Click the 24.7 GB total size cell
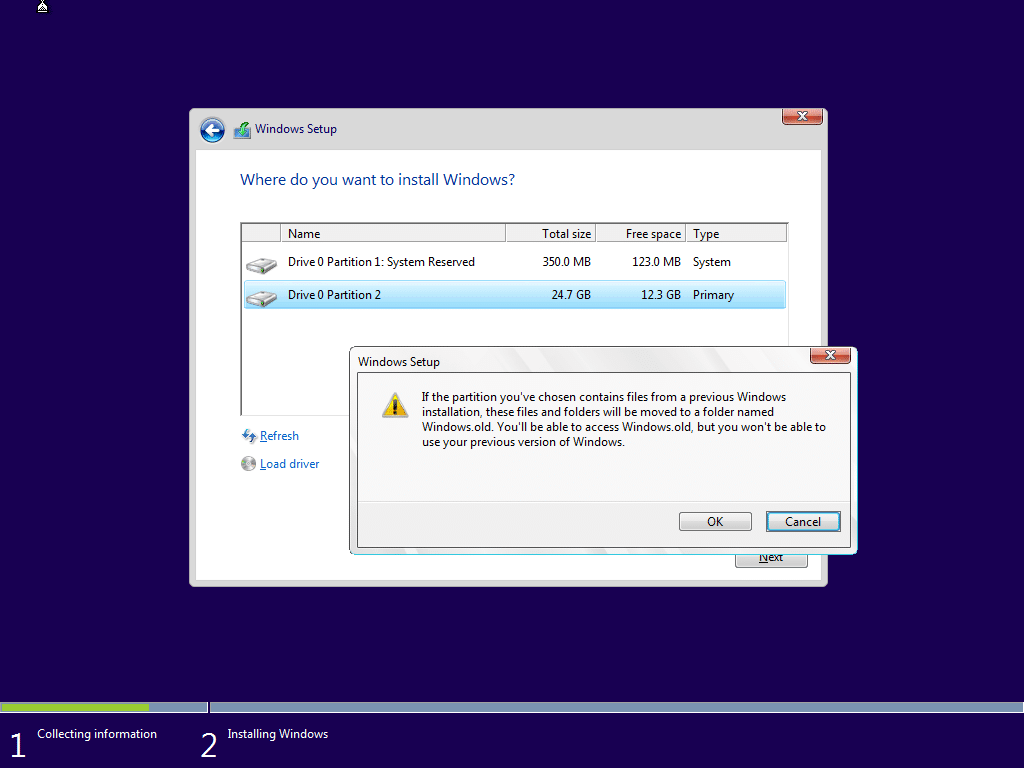Screen dimensions: 1024x768 pos(571,295)
